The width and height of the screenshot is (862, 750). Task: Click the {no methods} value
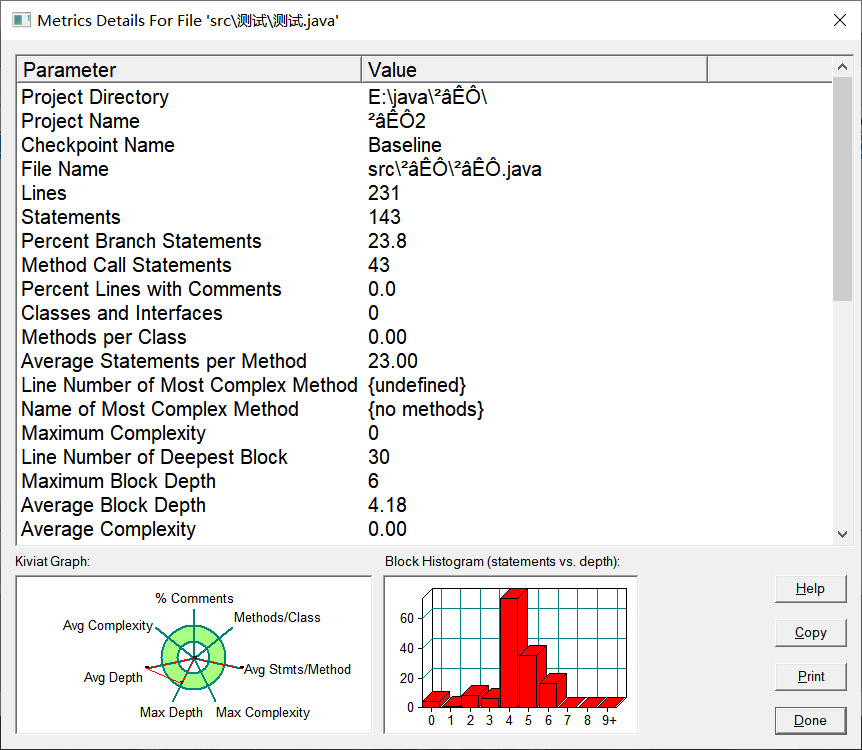point(426,410)
